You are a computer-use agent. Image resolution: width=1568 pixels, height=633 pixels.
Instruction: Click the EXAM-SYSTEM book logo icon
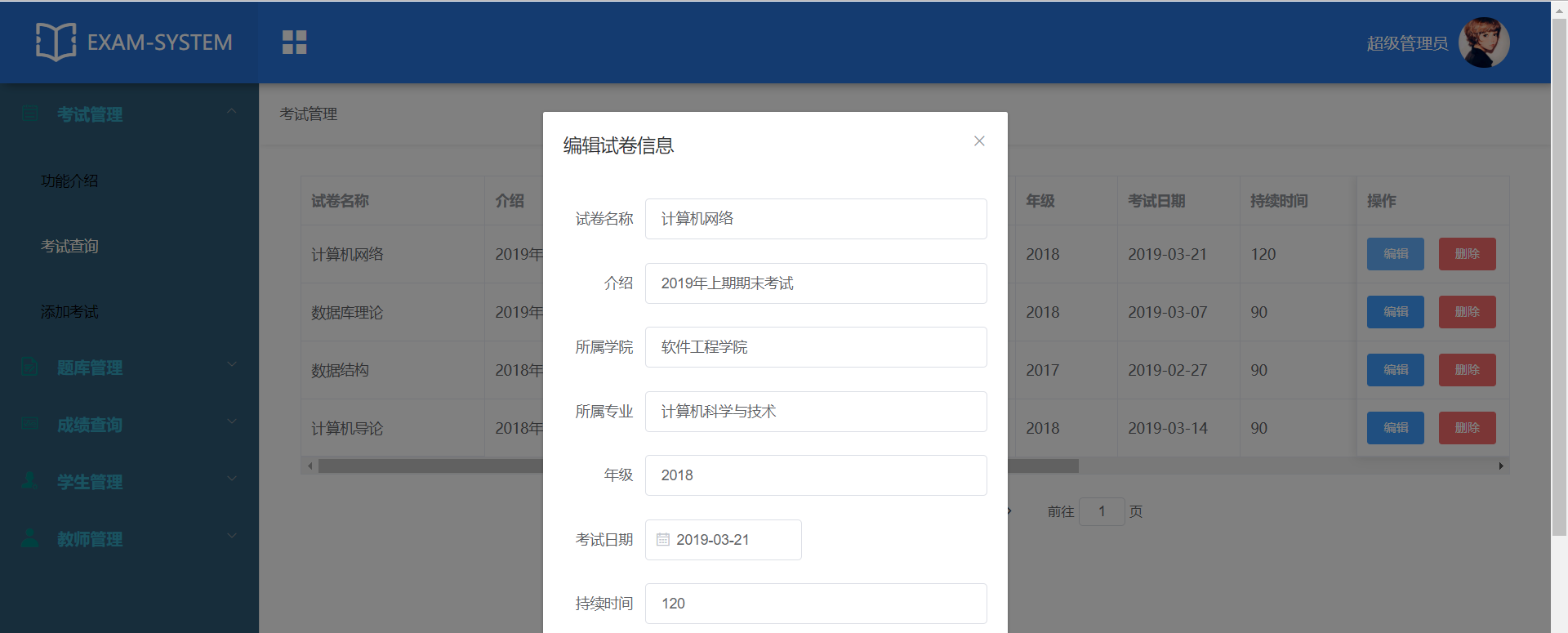pyautogui.click(x=56, y=42)
